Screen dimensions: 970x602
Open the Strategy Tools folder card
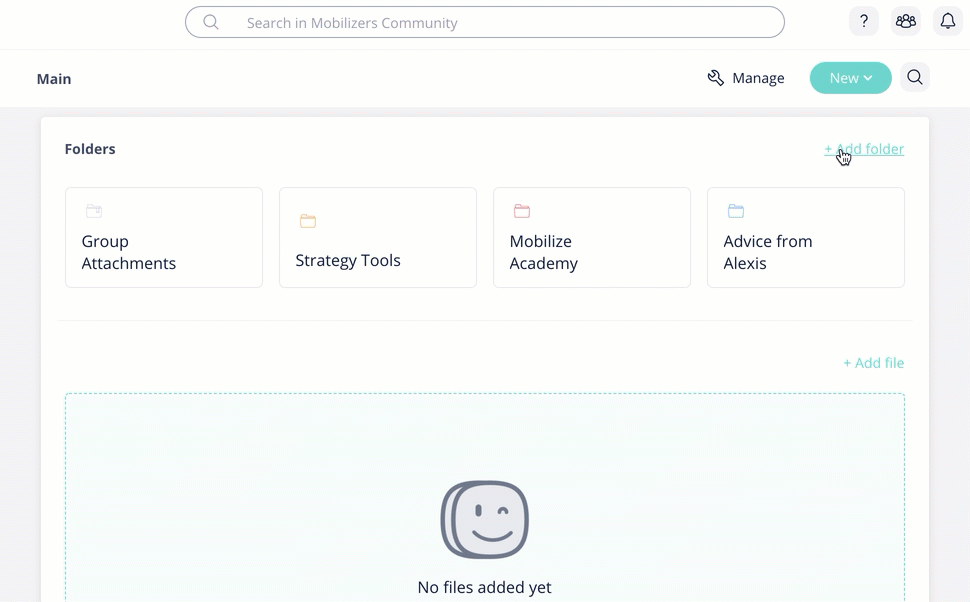378,238
